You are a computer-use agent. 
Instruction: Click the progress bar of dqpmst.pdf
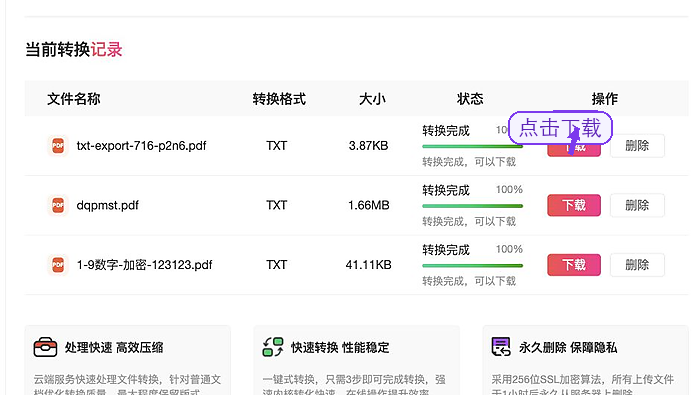(472, 206)
